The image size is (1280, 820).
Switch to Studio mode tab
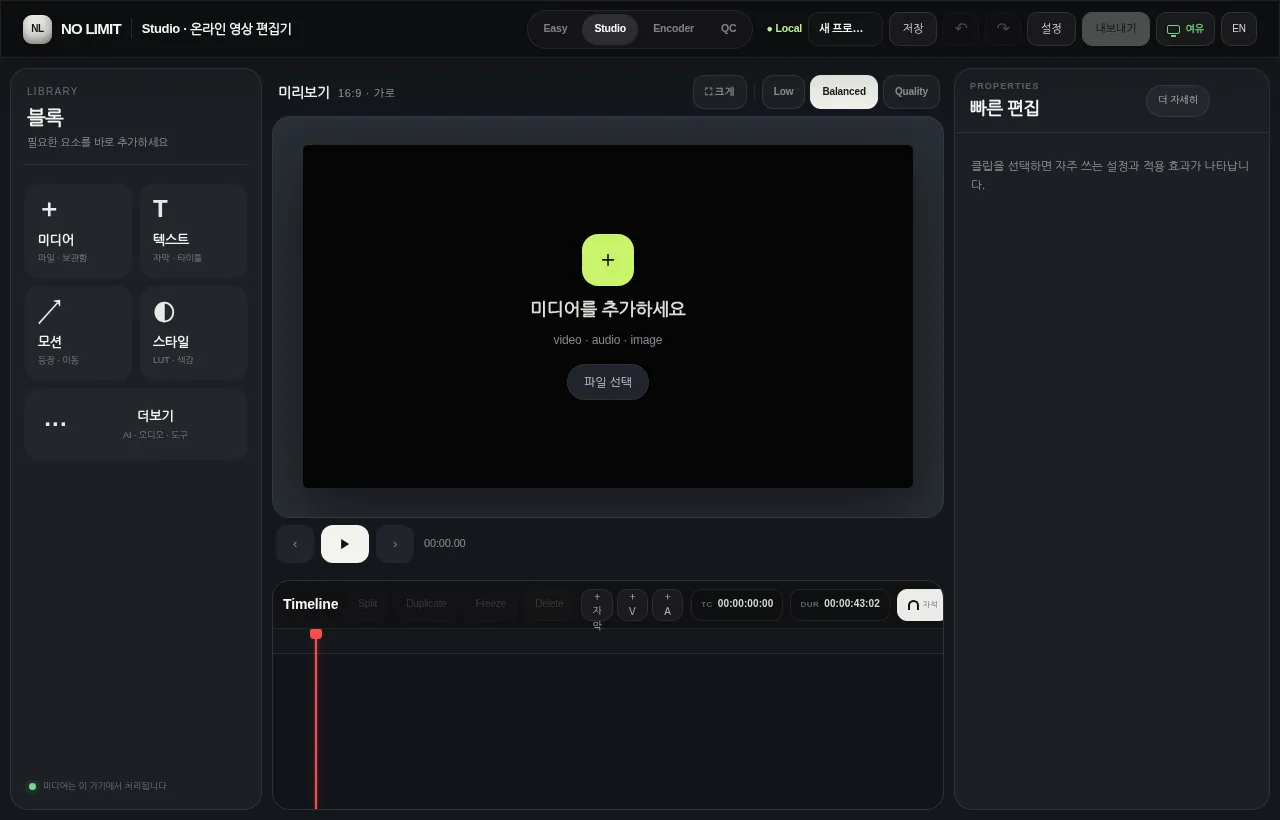pyautogui.click(x=610, y=29)
